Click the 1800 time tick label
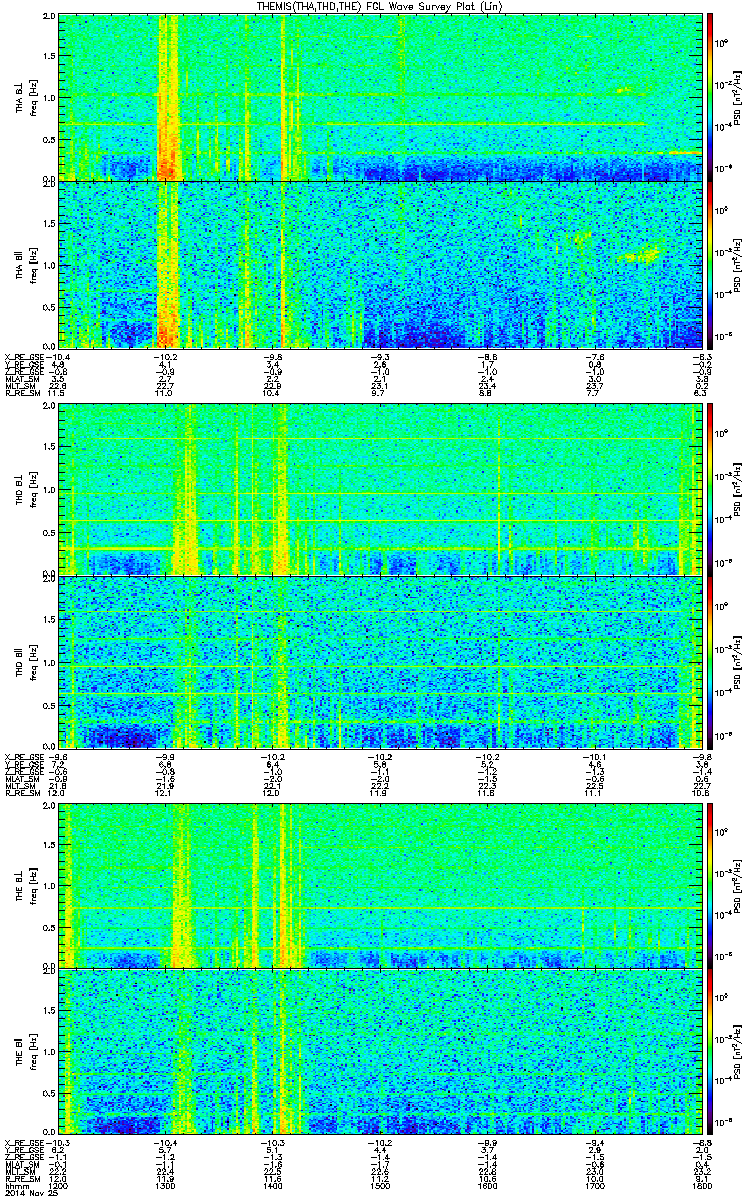The image size is (750, 1200). [702, 1188]
